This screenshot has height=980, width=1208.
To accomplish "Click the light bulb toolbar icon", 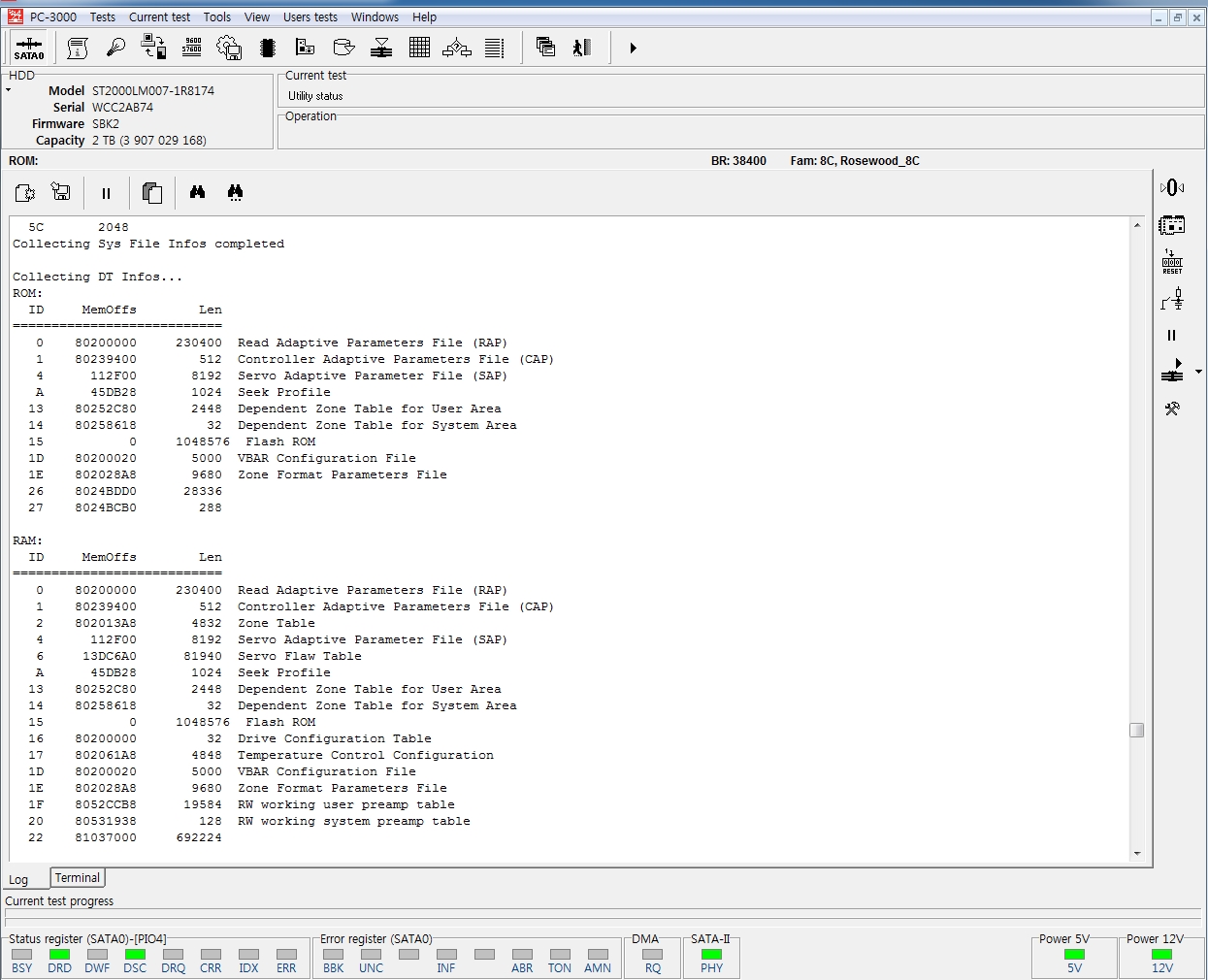I will click(115, 48).
